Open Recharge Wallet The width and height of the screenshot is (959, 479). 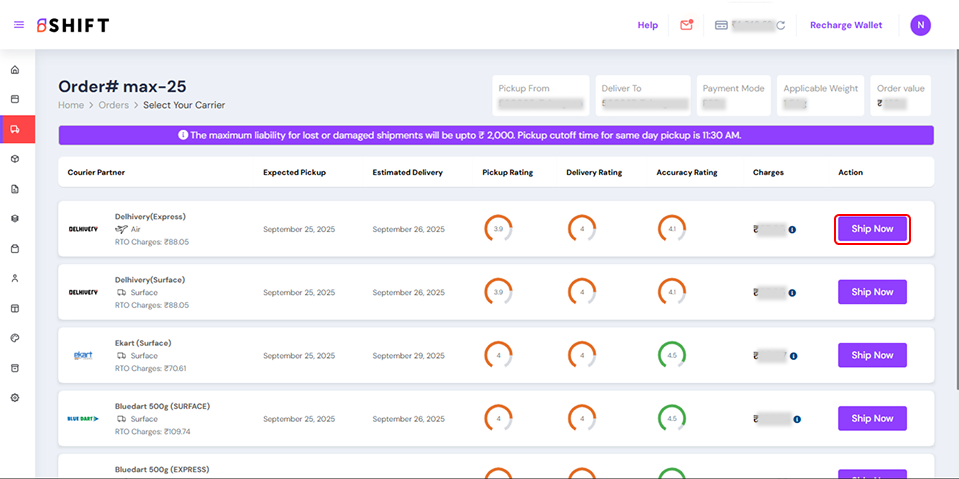click(846, 25)
